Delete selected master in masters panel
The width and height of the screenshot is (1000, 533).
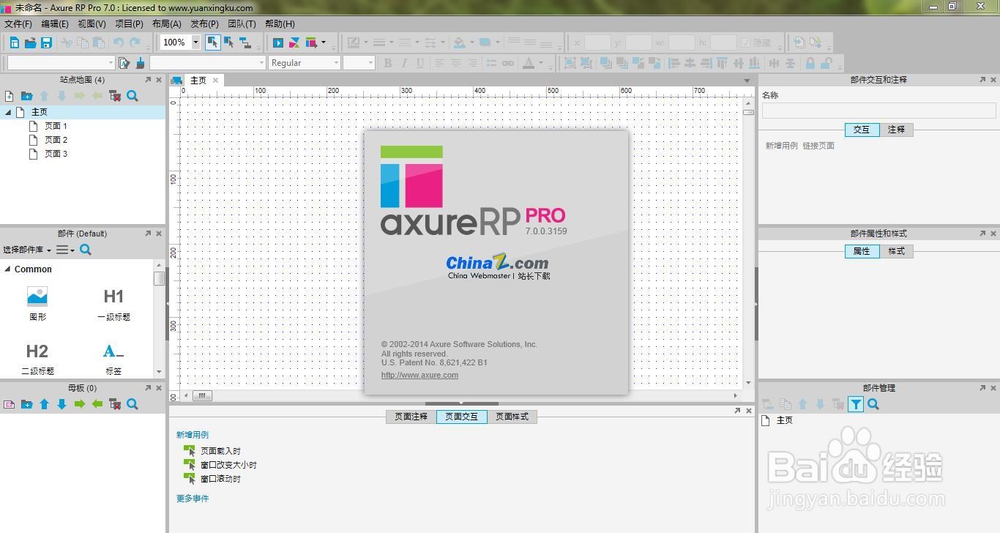tap(115, 404)
